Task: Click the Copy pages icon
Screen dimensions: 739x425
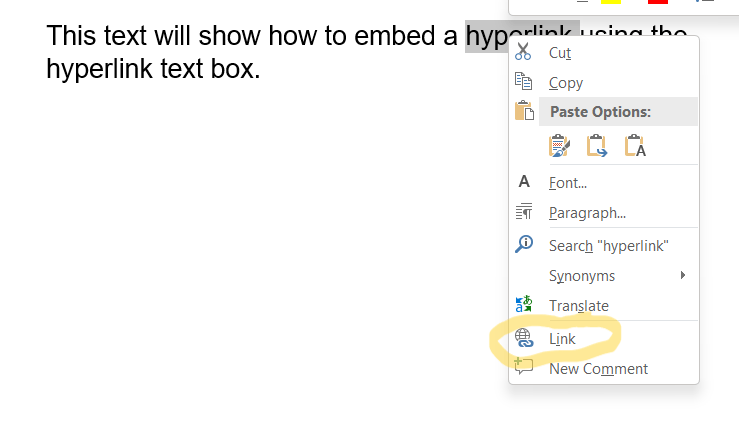Action: click(x=523, y=83)
